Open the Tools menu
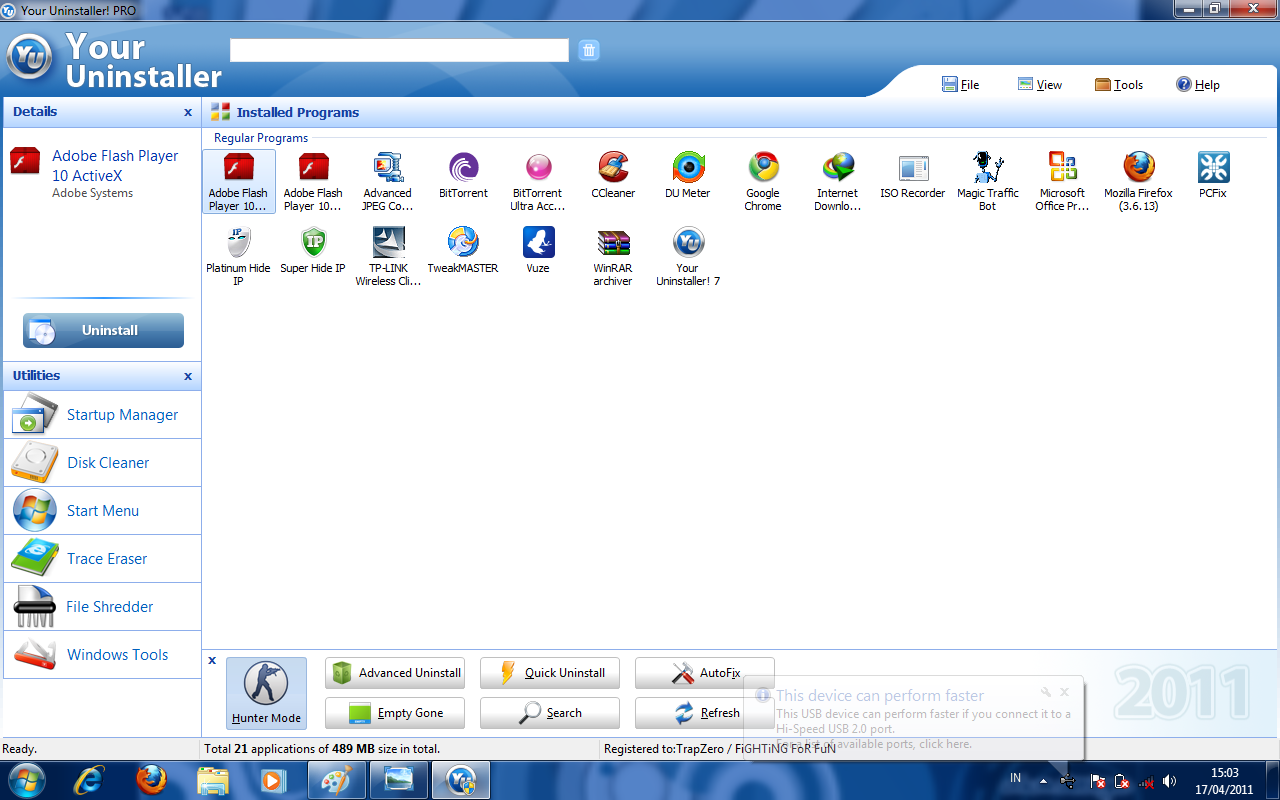Image resolution: width=1280 pixels, height=800 pixels. (x=1119, y=85)
